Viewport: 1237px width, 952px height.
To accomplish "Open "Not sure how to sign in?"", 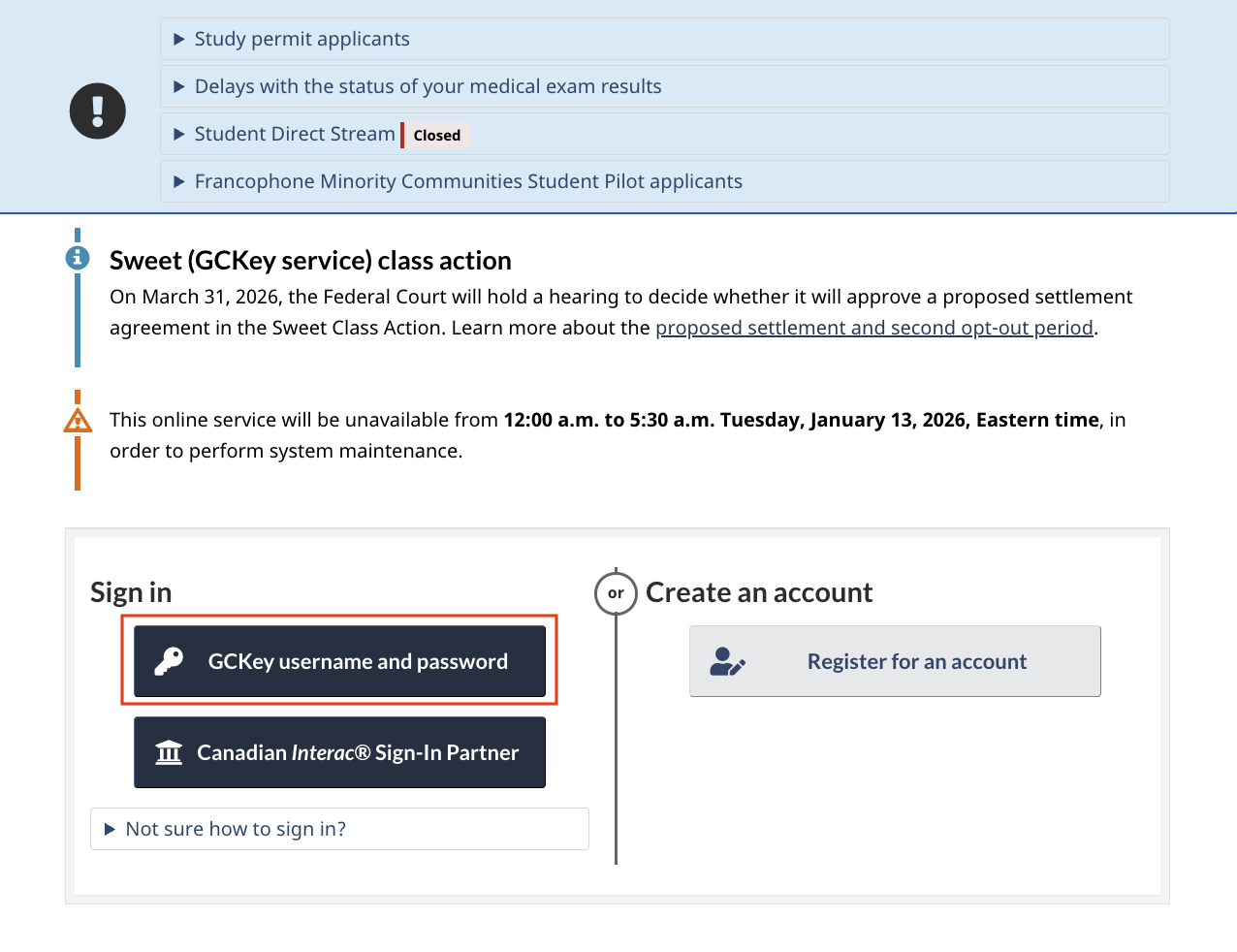I will tap(236, 829).
